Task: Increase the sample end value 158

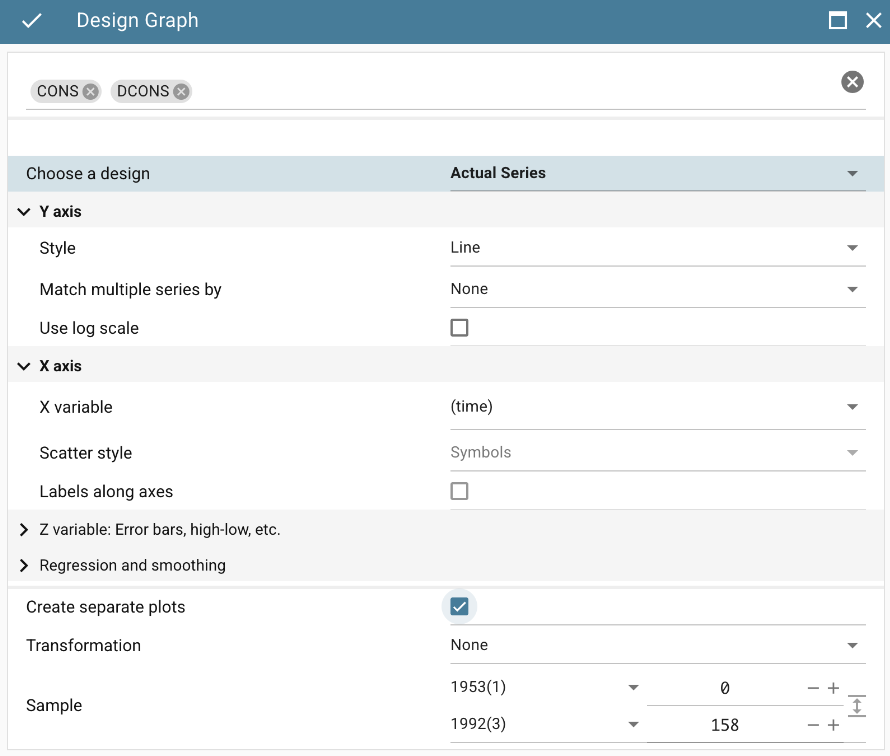Action: click(x=833, y=725)
